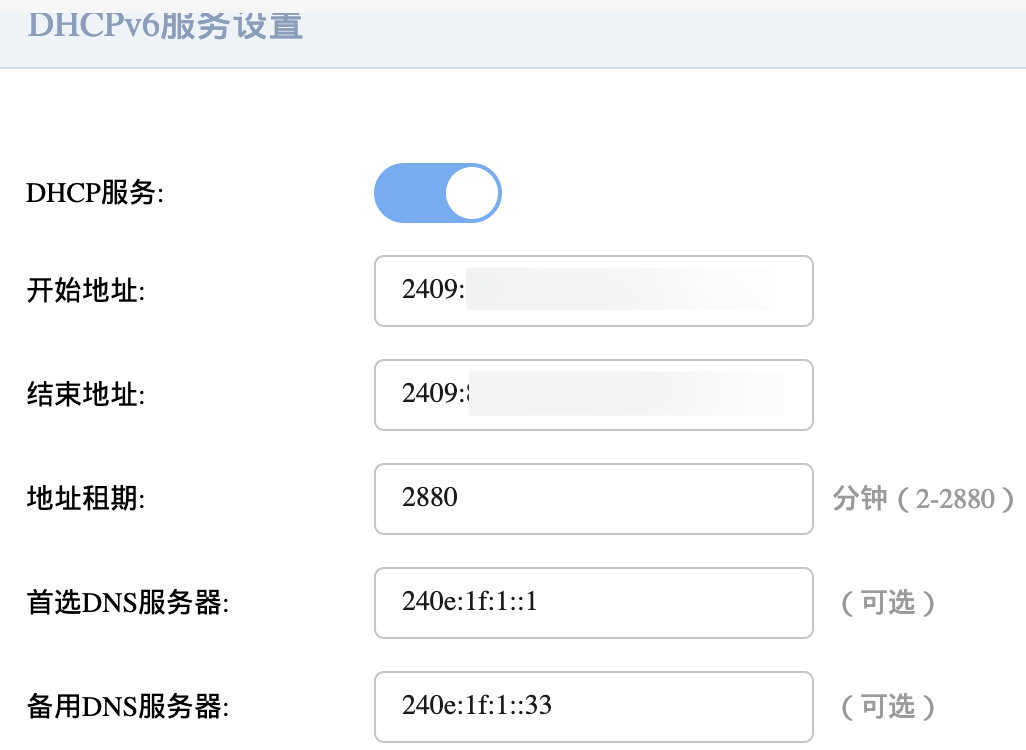1026x750 pixels.
Task: Click 可选 hint beside 首选DNS服务器
Action: pyautogui.click(x=888, y=603)
